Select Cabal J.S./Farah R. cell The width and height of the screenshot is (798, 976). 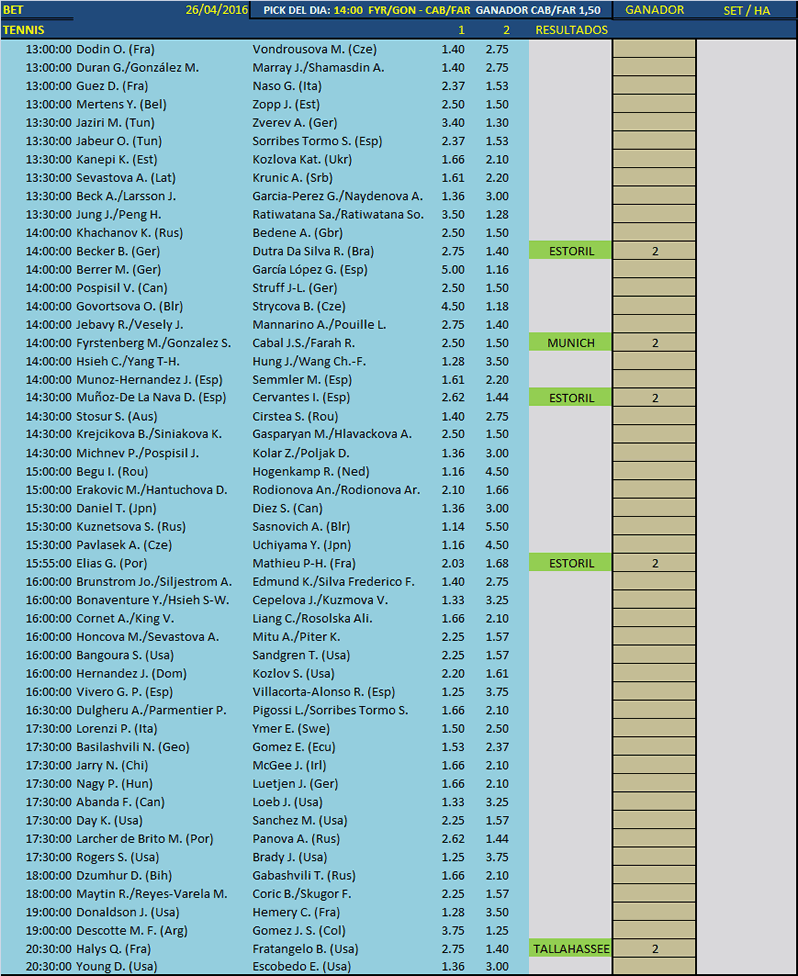[x=304, y=343]
